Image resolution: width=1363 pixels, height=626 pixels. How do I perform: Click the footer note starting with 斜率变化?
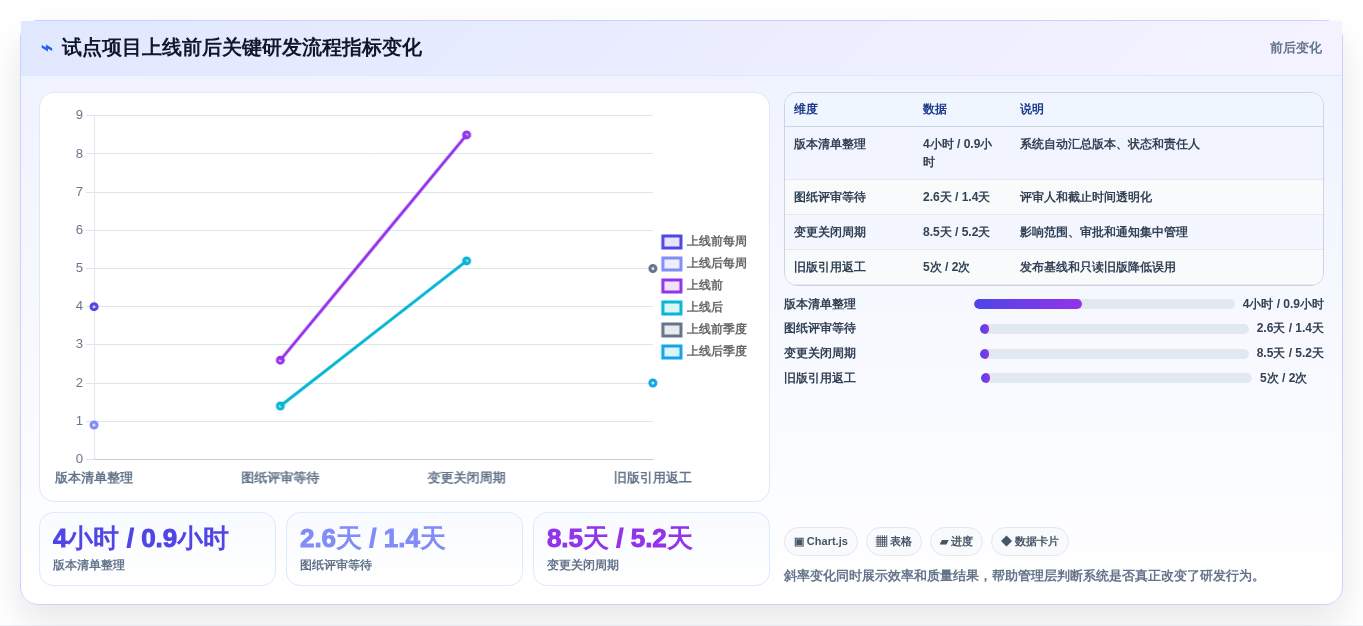pos(1024,576)
